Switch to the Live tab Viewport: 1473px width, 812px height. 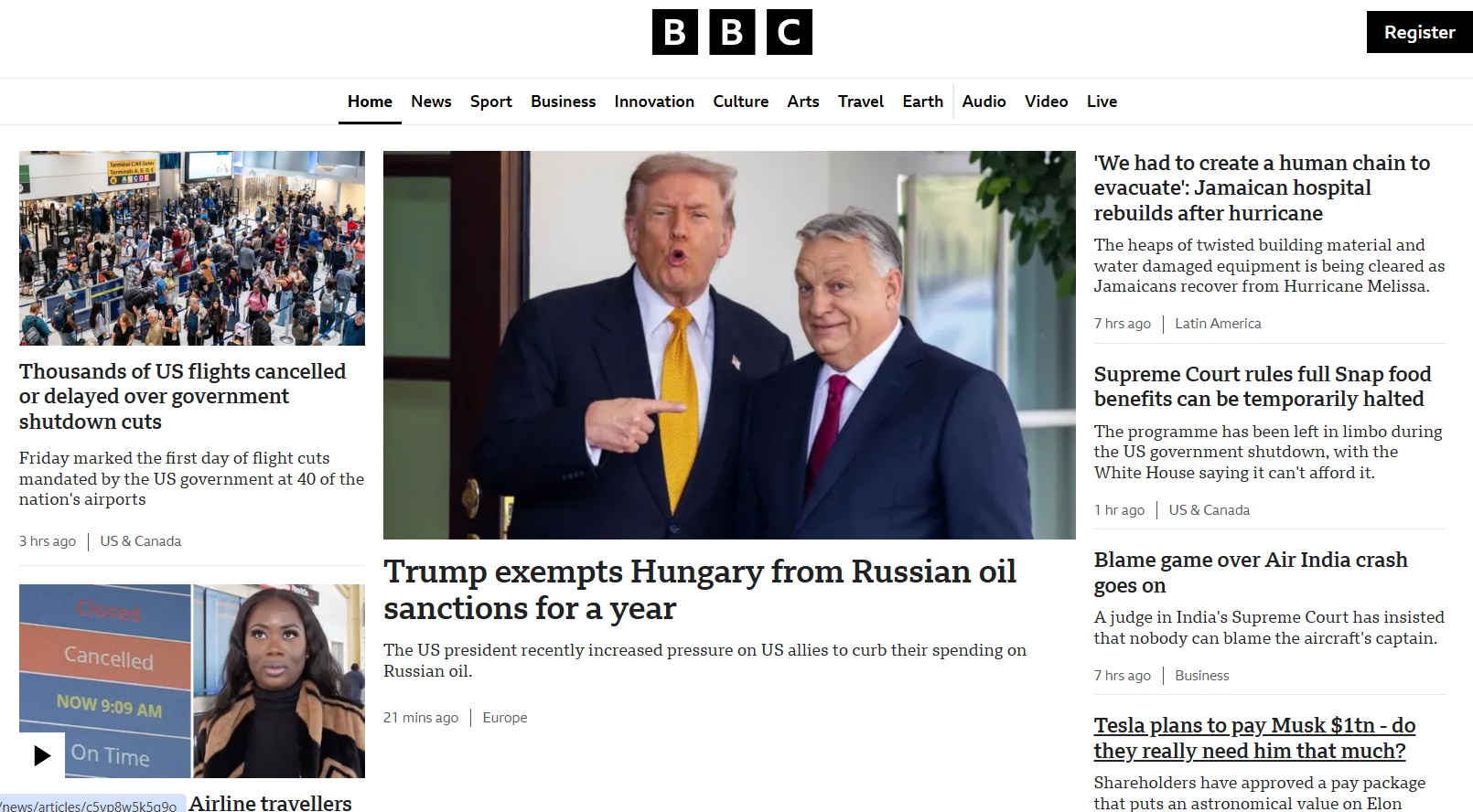pos(1102,101)
